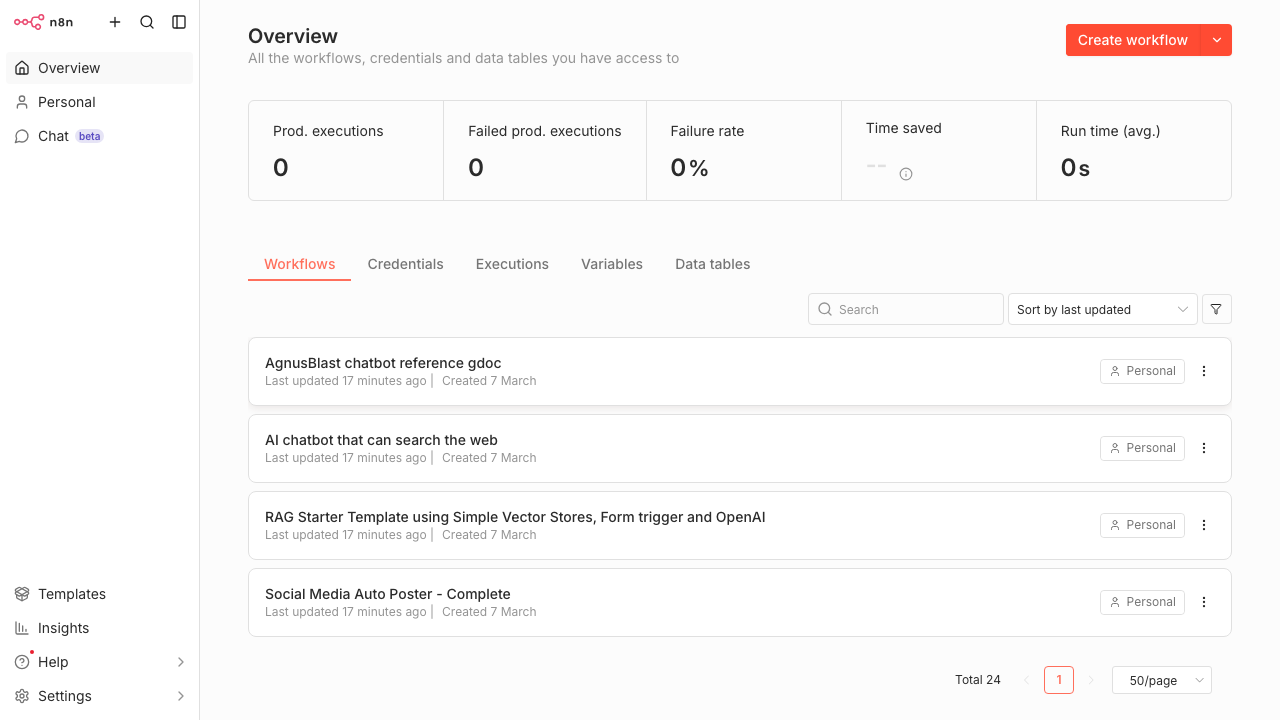Click the Time saved info icon
This screenshot has width=1280, height=720.
(x=906, y=174)
